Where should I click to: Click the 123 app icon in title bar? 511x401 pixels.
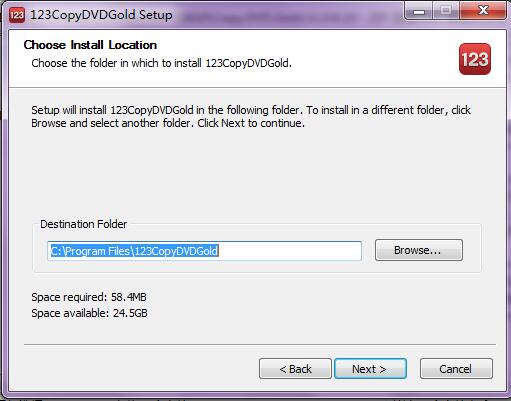17,15
